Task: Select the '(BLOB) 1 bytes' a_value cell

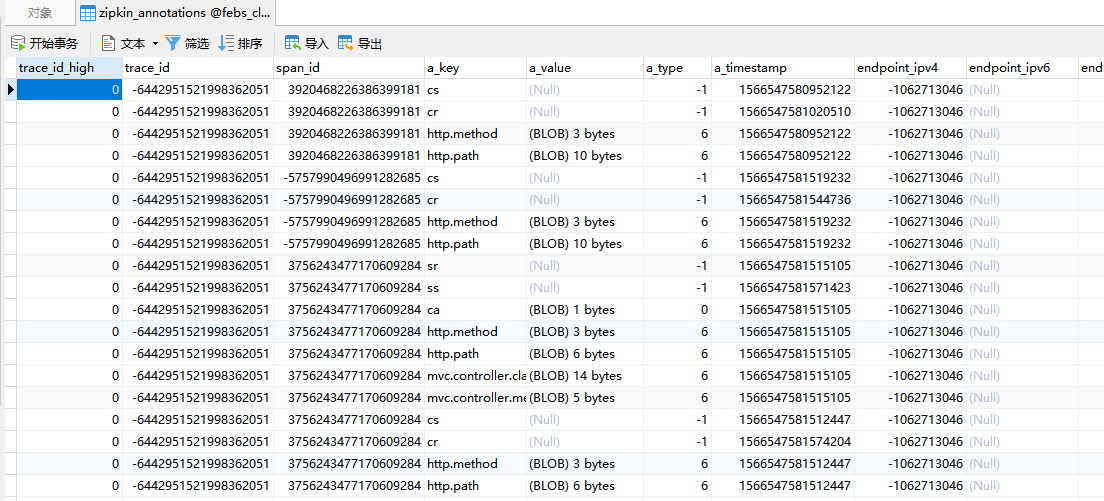Action: pos(585,310)
